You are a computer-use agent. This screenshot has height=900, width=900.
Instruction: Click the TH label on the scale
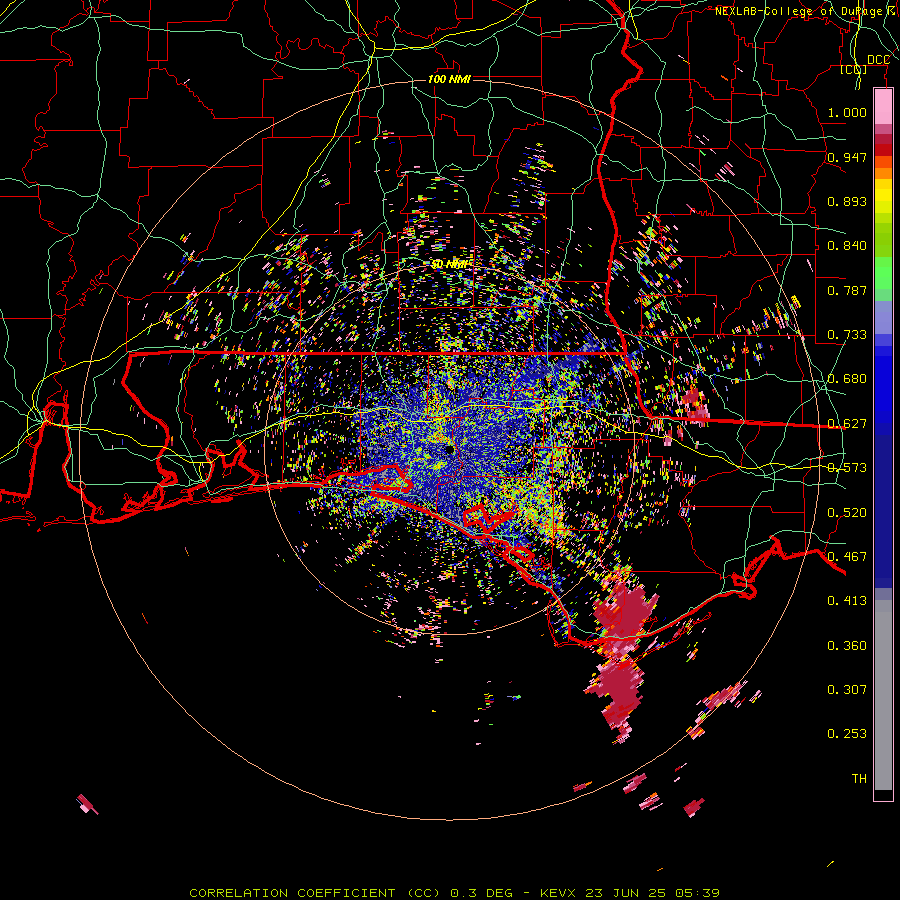tap(859, 779)
